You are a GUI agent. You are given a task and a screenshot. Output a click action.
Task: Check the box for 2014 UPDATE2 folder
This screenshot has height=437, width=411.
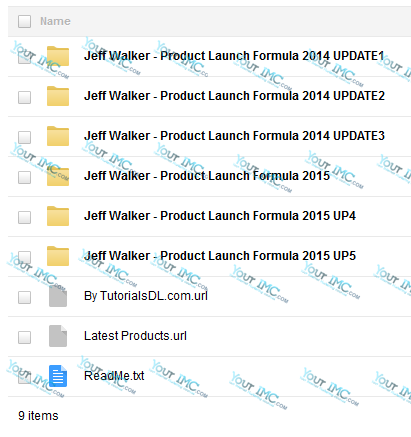click(24, 97)
